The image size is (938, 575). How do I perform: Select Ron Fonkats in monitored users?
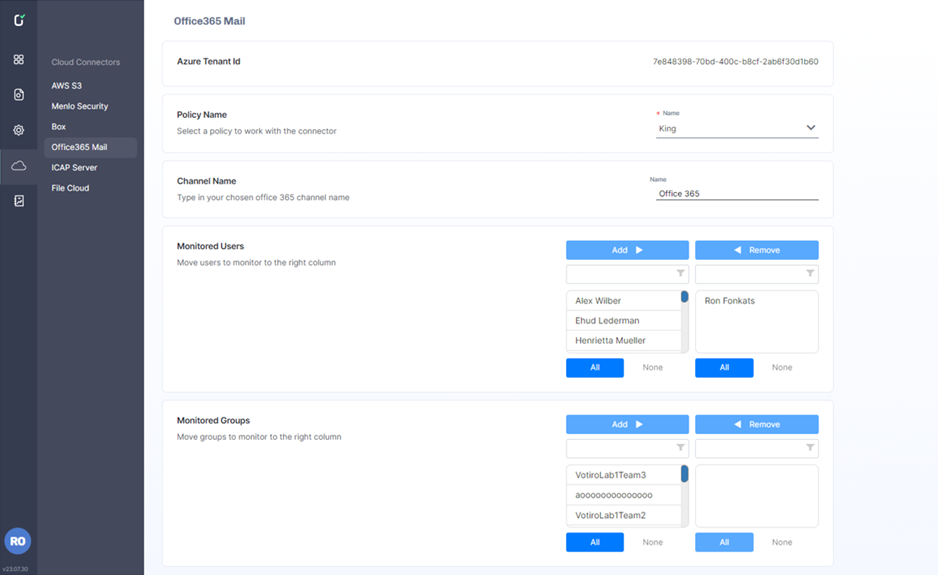click(757, 300)
